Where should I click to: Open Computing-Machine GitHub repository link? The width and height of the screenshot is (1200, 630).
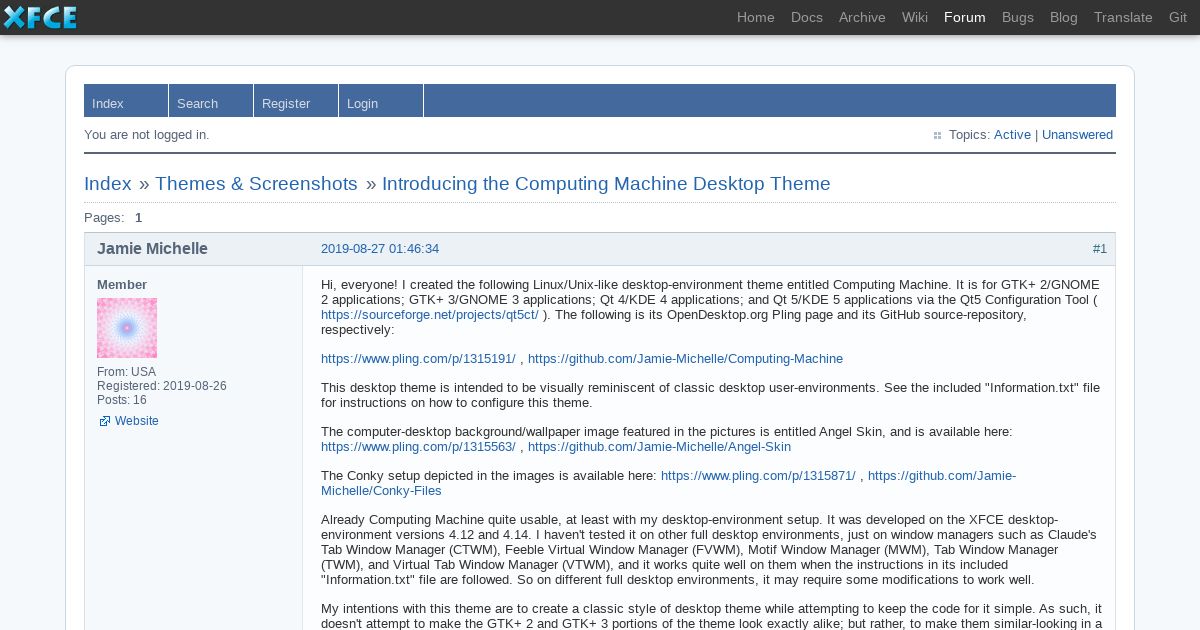coord(685,359)
